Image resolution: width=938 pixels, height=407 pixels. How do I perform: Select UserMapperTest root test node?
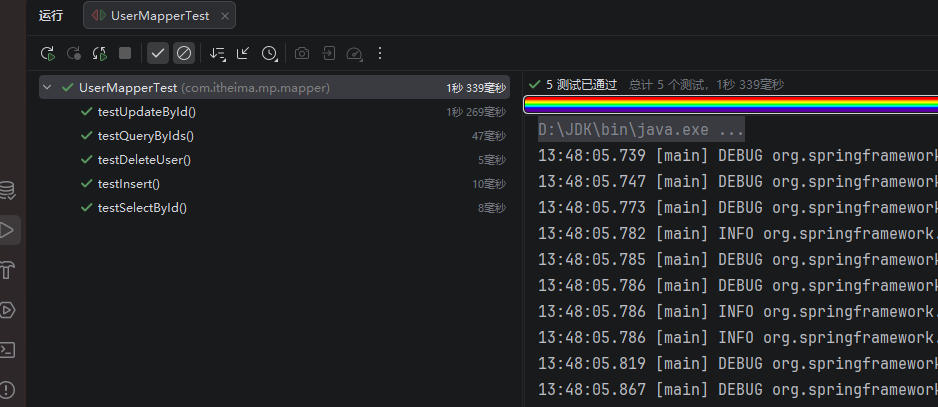click(x=275, y=87)
